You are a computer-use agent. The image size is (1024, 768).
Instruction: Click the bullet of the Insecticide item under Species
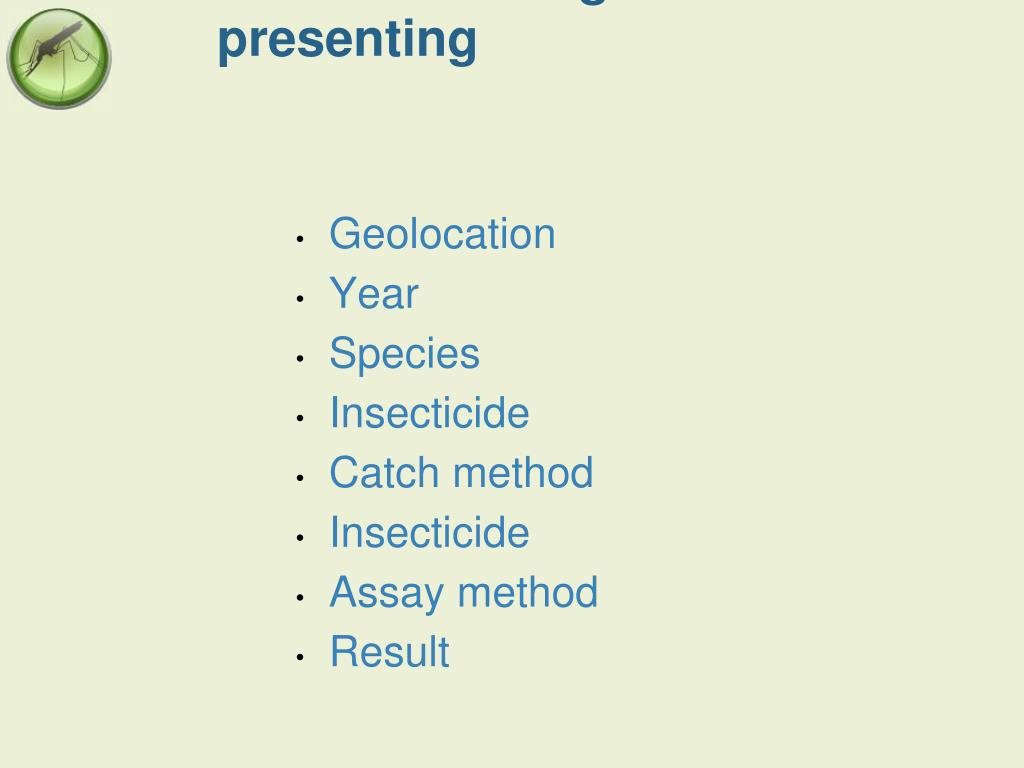point(300,418)
